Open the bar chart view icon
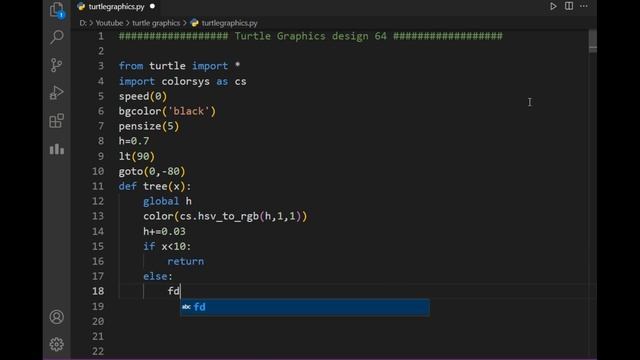Image resolution: width=640 pixels, height=360 pixels. click(x=56, y=149)
